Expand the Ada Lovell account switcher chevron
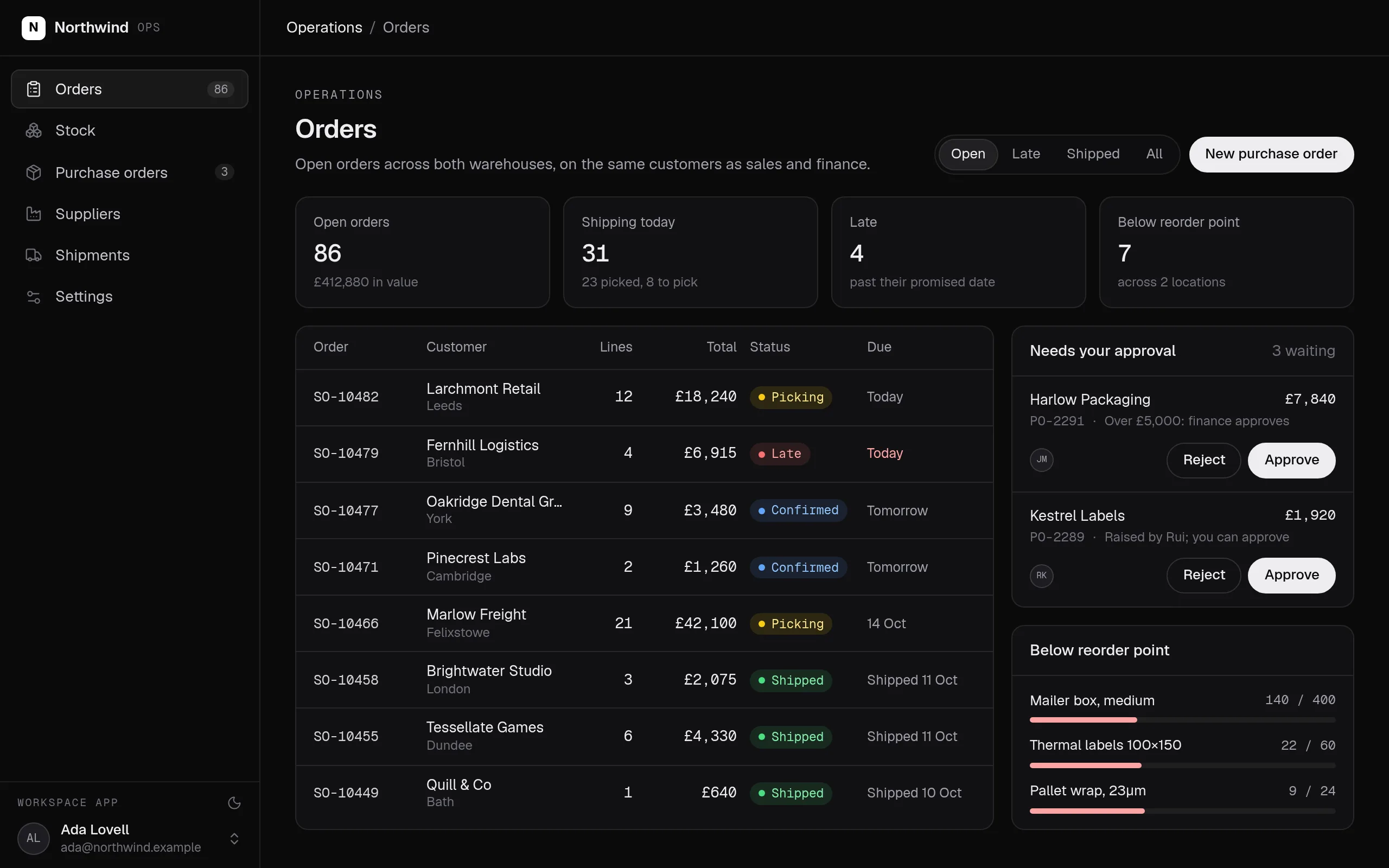 click(x=234, y=839)
